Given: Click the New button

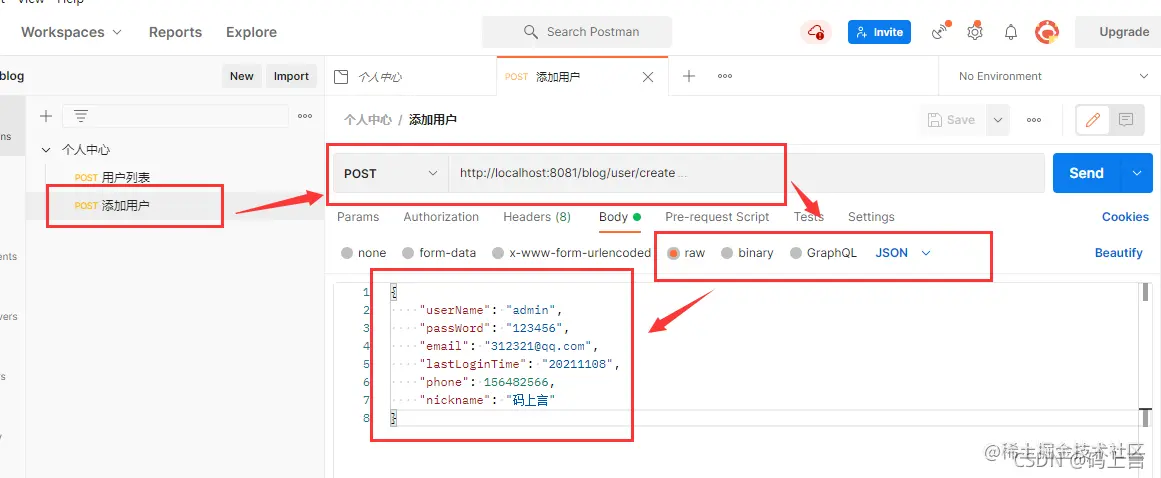Looking at the screenshot, I should point(241,76).
